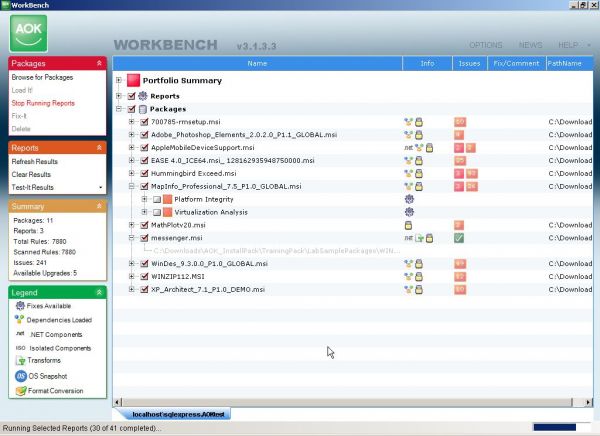Click issues badge for WINZIP112.MSI

click(460, 276)
